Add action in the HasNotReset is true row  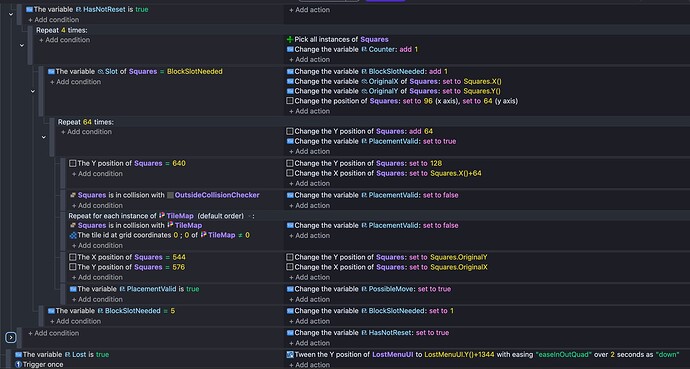309,10
